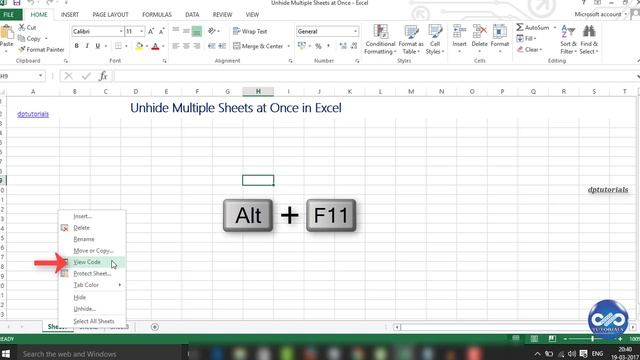Choose Select All Sheets from context menu
The height and width of the screenshot is (360, 640).
(x=92, y=321)
